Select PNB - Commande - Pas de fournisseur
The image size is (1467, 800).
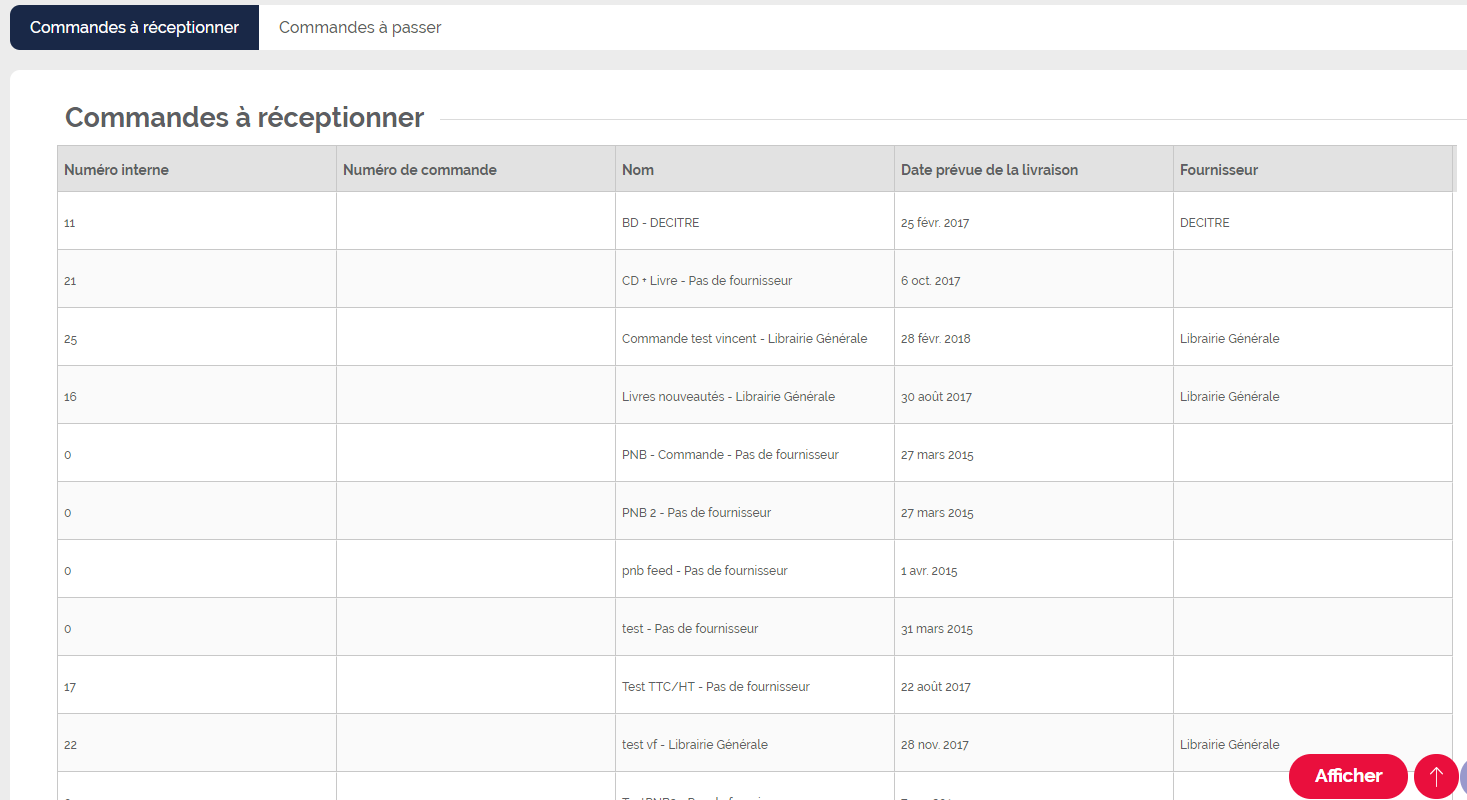(x=755, y=453)
